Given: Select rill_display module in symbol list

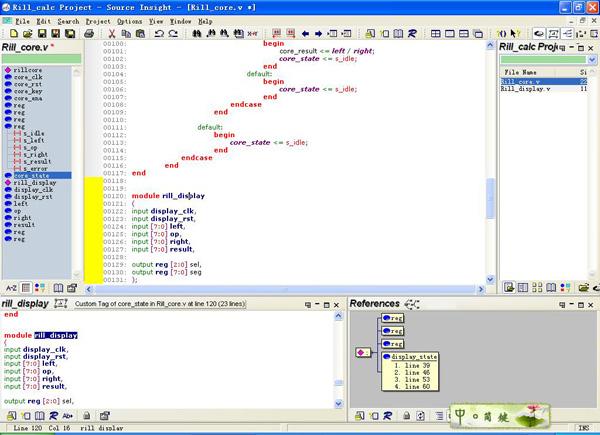Looking at the screenshot, I should tap(34, 183).
